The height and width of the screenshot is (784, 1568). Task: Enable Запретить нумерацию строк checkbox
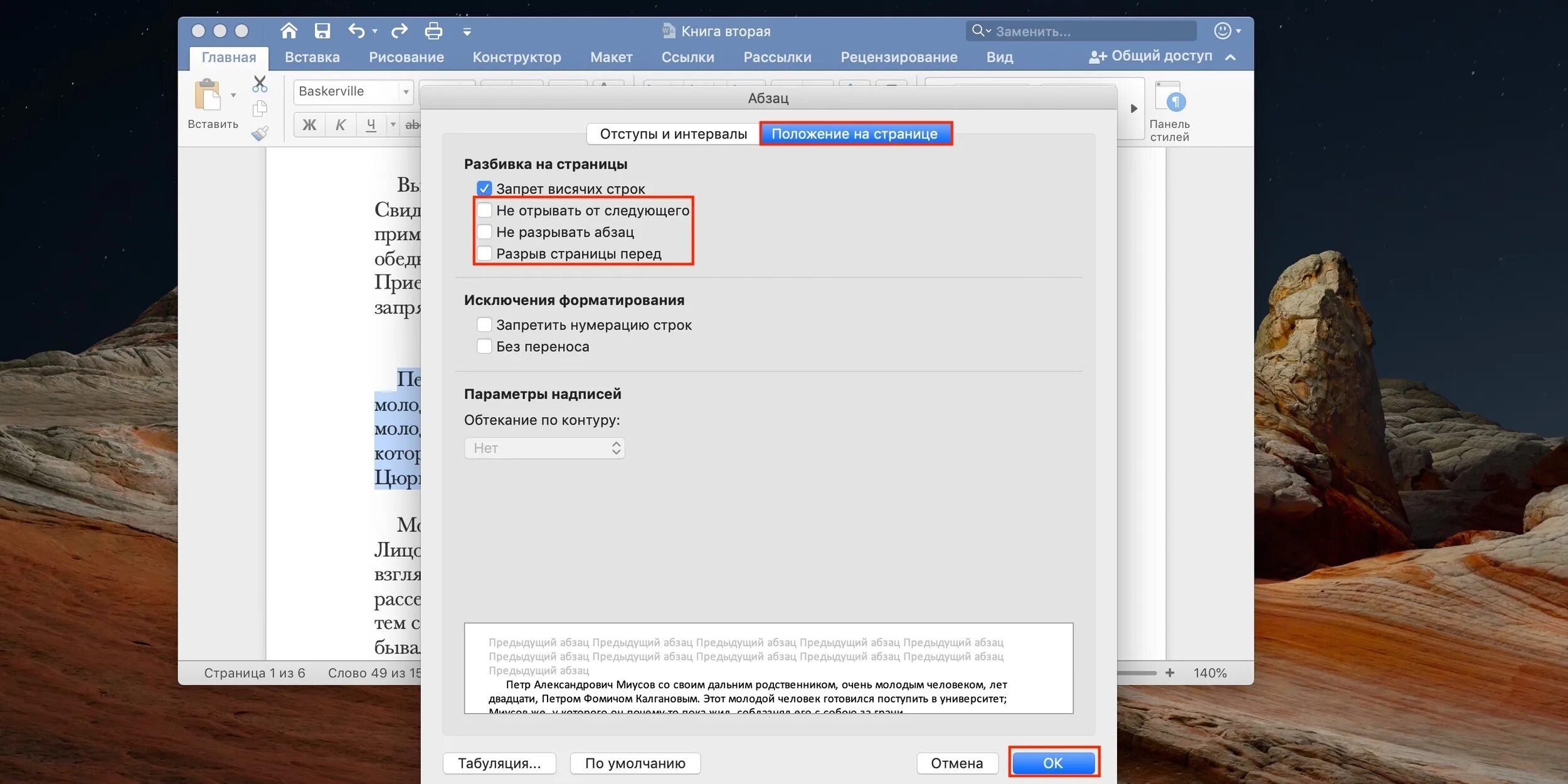point(484,324)
